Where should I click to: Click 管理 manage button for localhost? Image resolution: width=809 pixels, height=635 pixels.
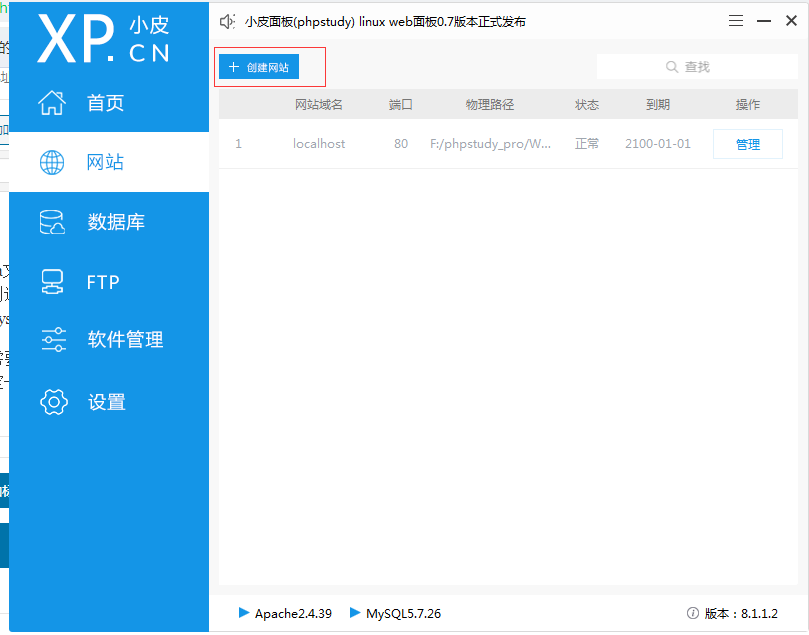pos(748,144)
